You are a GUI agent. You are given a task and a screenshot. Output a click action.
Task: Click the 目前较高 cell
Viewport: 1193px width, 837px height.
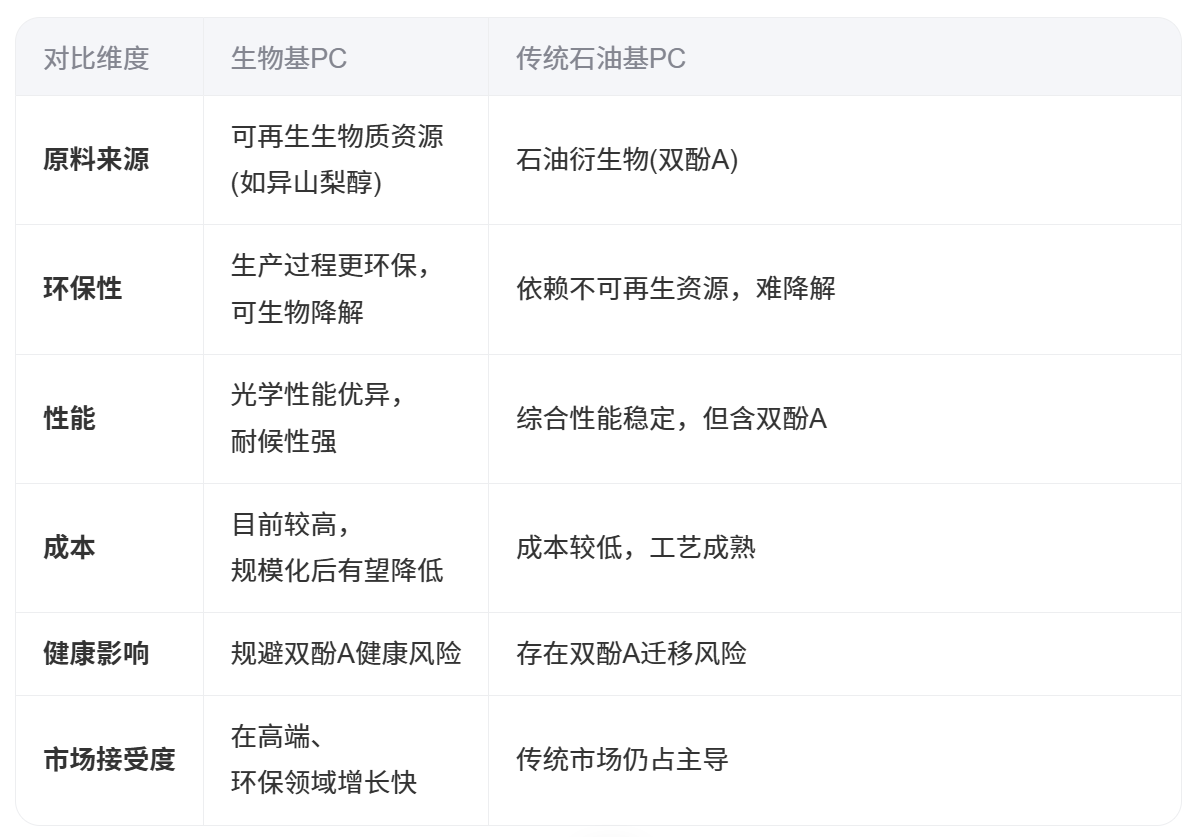[337, 548]
